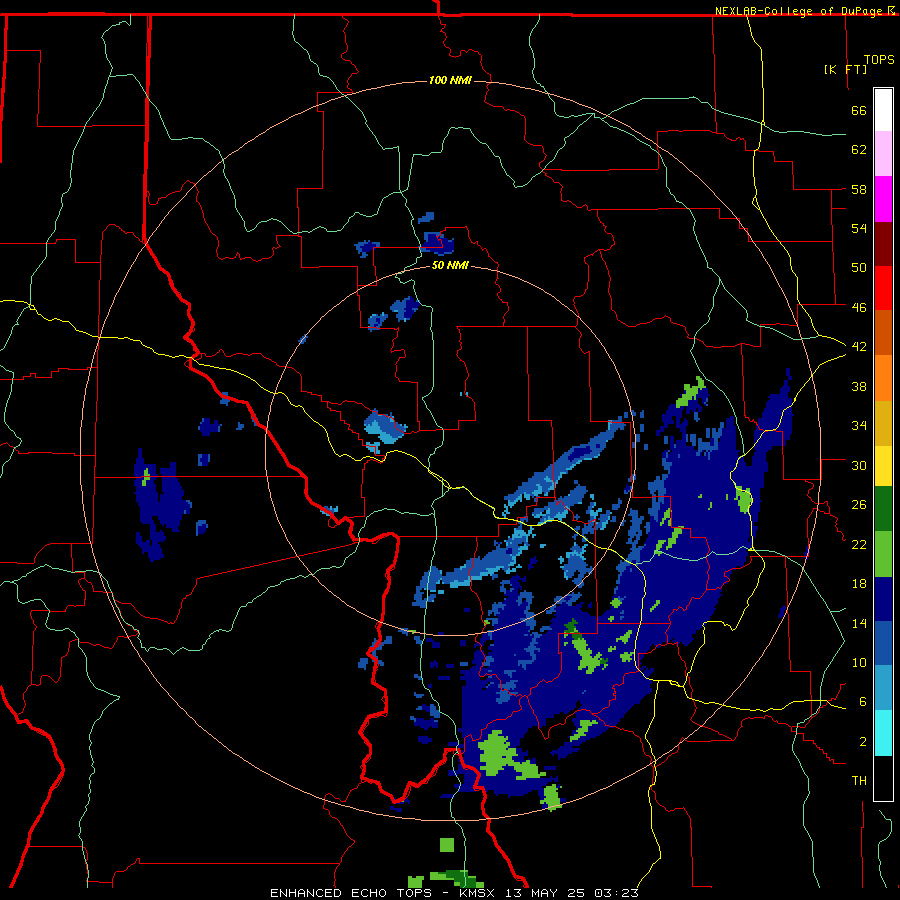This screenshot has height=900, width=900.
Task: Click the 2 legend value
Action: coord(863,742)
